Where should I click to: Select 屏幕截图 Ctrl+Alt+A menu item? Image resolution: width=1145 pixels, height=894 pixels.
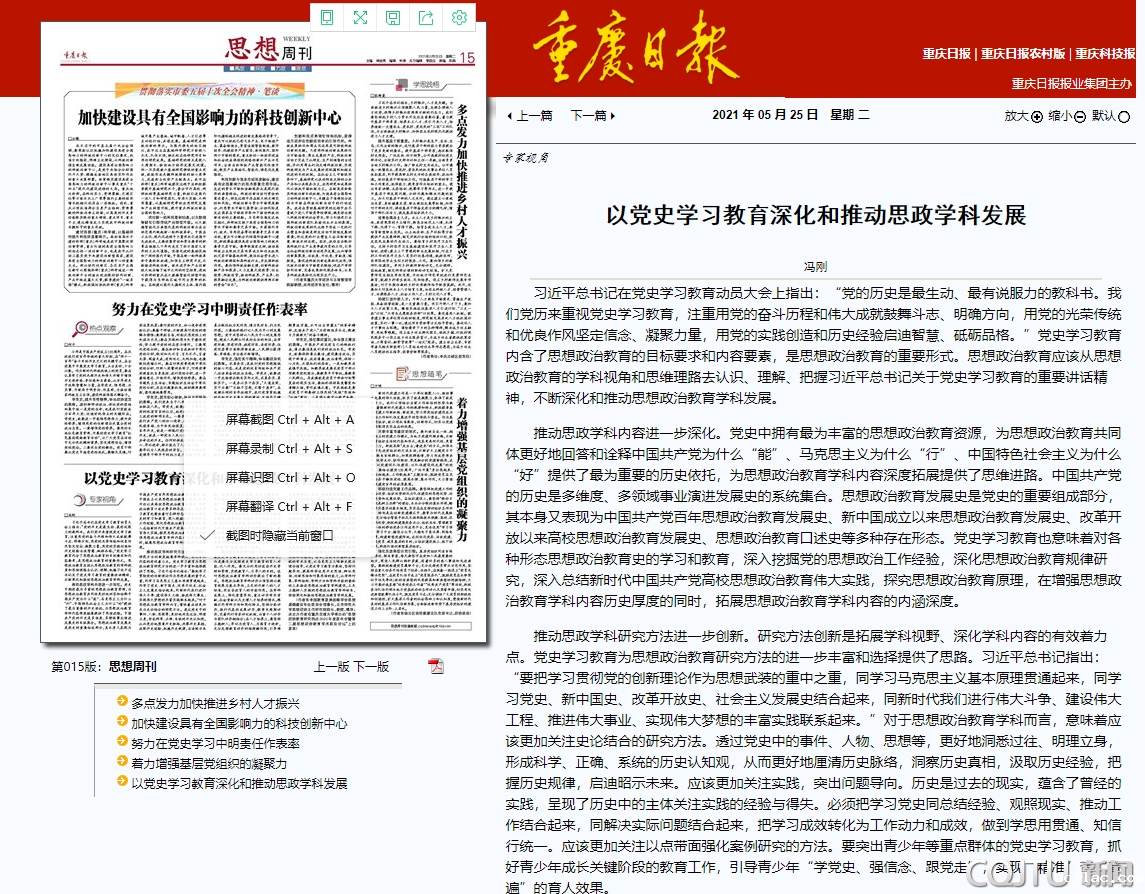(x=289, y=420)
